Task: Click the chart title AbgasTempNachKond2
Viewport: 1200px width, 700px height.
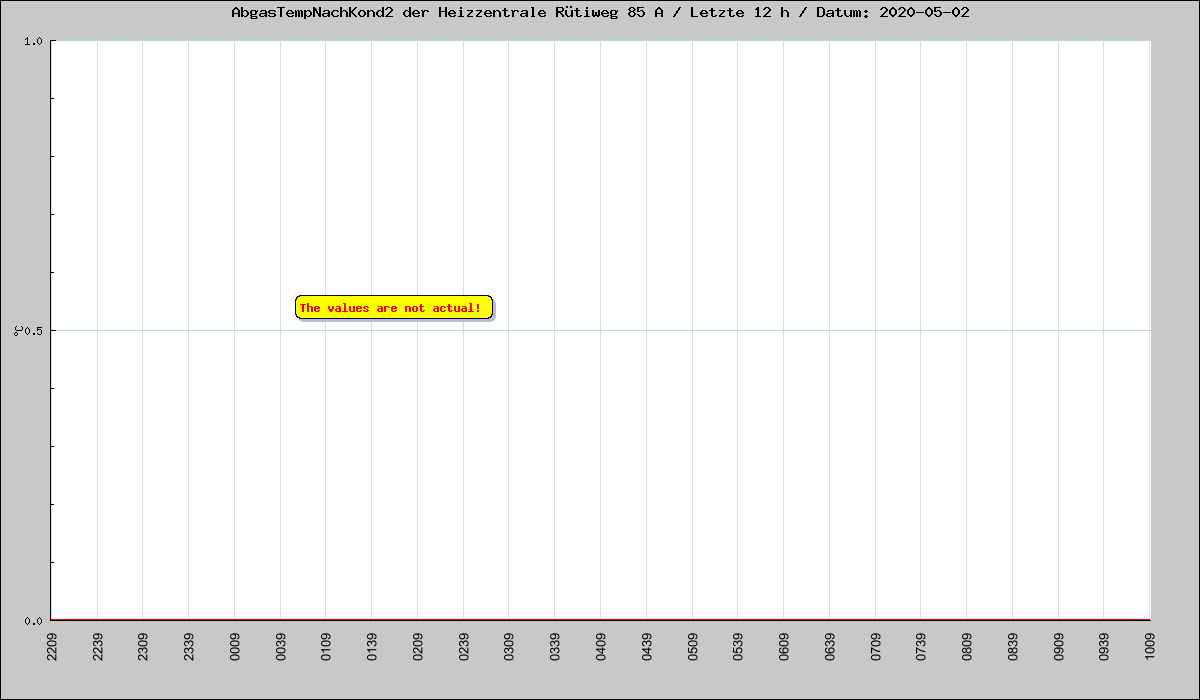Action: tap(312, 13)
